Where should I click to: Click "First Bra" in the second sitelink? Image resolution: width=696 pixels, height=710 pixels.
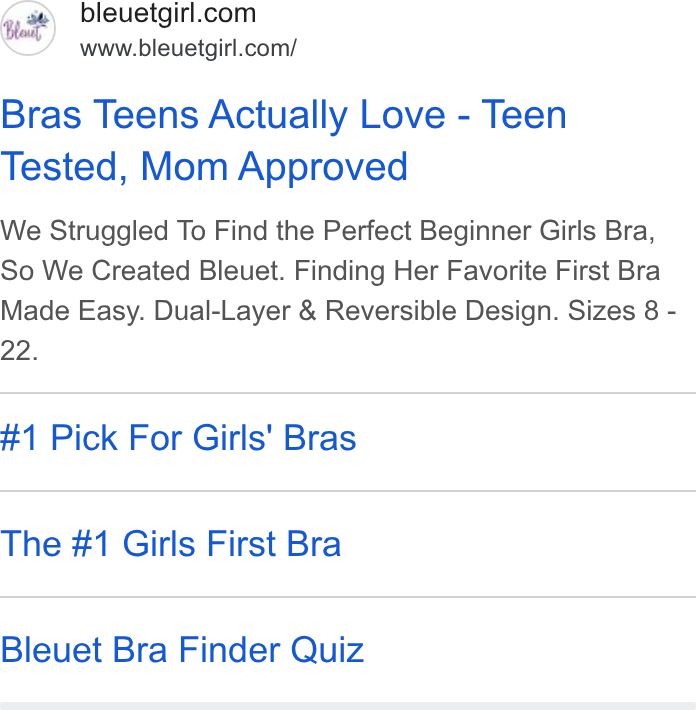tap(274, 543)
